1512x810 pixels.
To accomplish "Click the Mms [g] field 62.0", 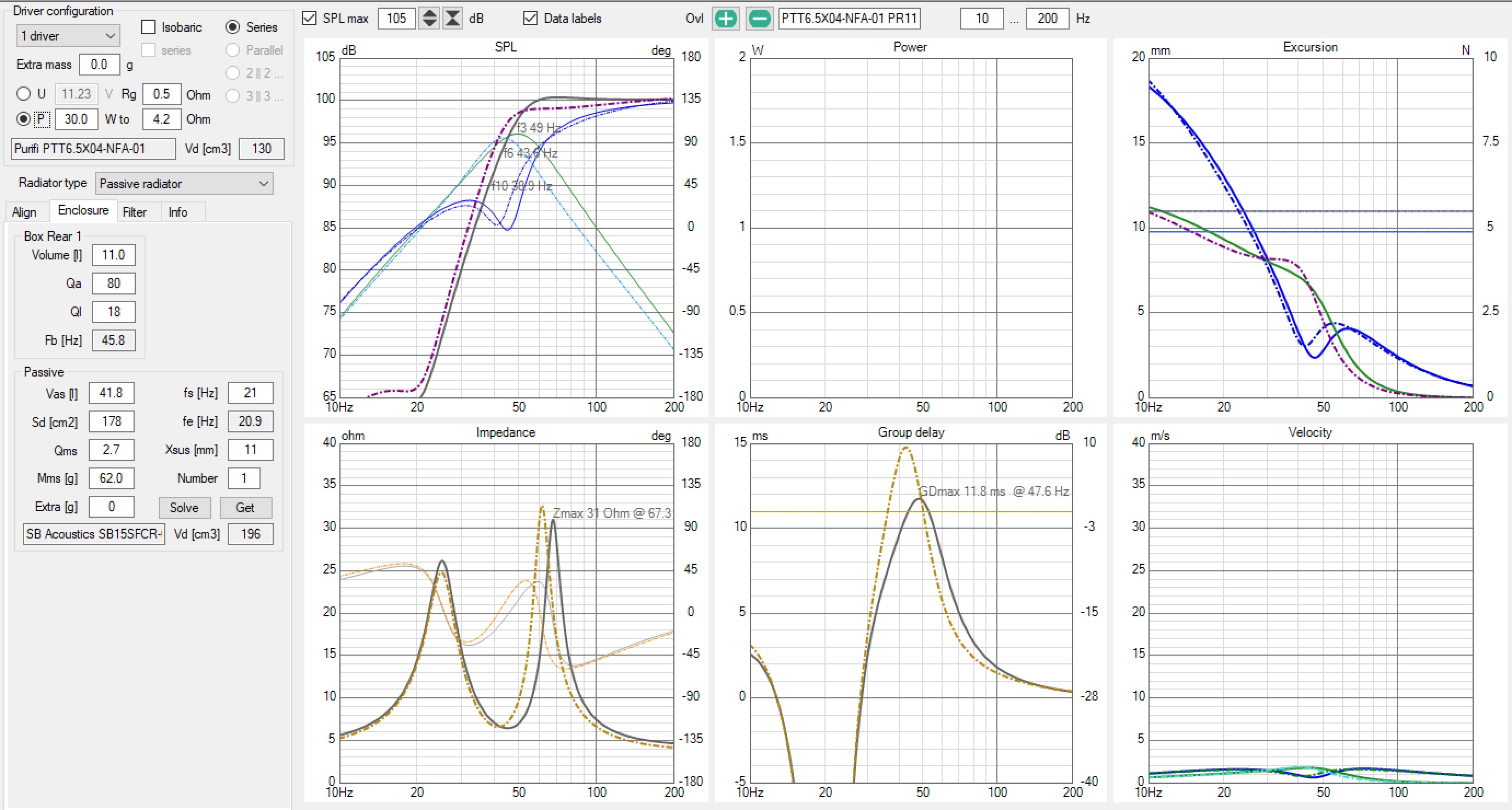I will [x=111, y=478].
